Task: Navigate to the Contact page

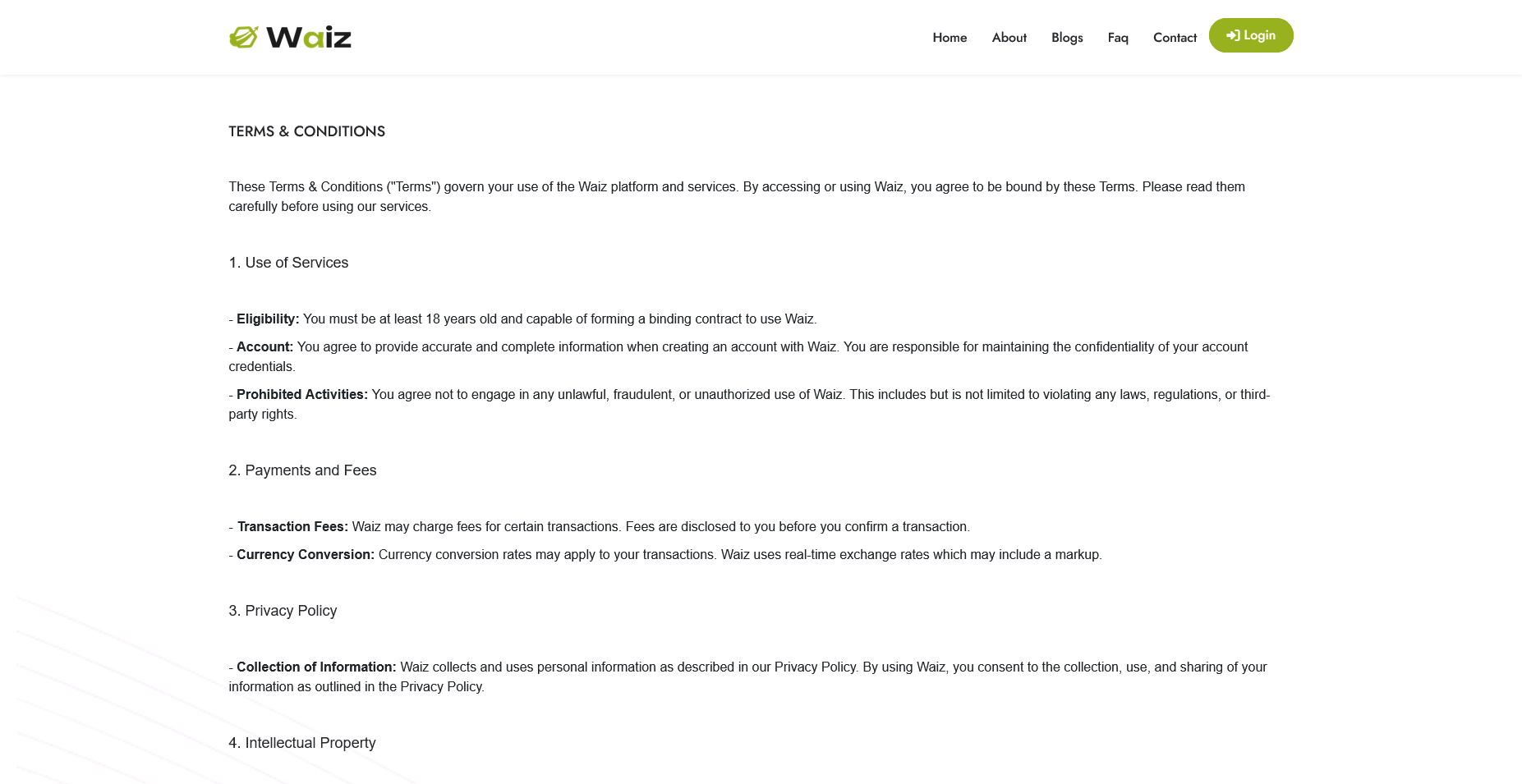Action: [x=1175, y=38]
